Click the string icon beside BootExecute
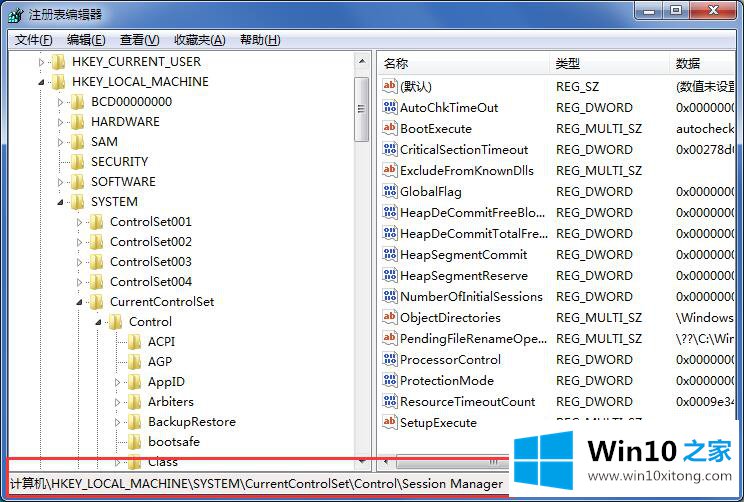Image resolution: width=744 pixels, height=502 pixels. (390, 128)
